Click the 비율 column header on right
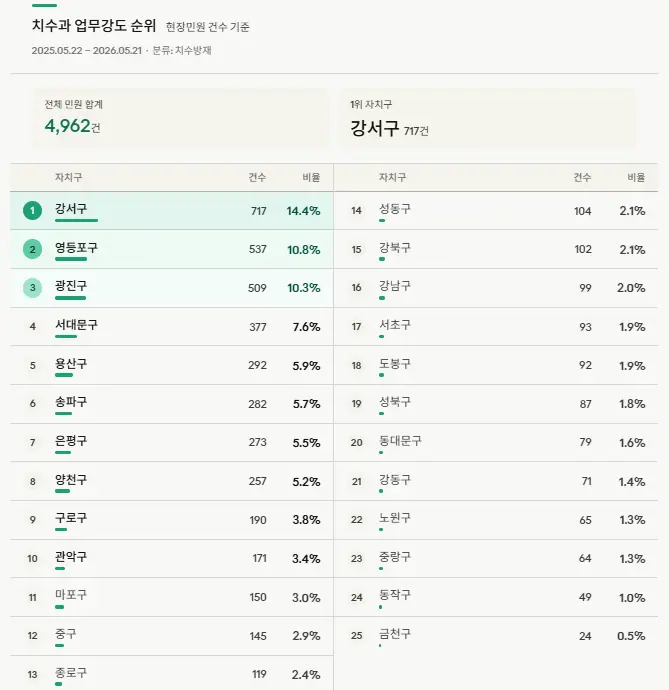 coord(636,177)
